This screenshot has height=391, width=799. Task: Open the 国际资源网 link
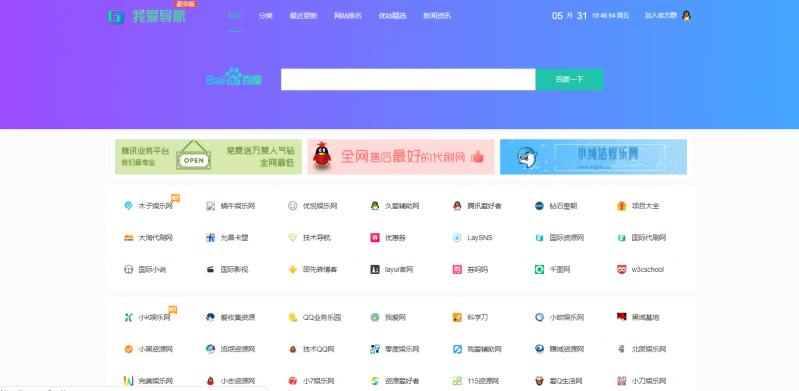coord(567,238)
